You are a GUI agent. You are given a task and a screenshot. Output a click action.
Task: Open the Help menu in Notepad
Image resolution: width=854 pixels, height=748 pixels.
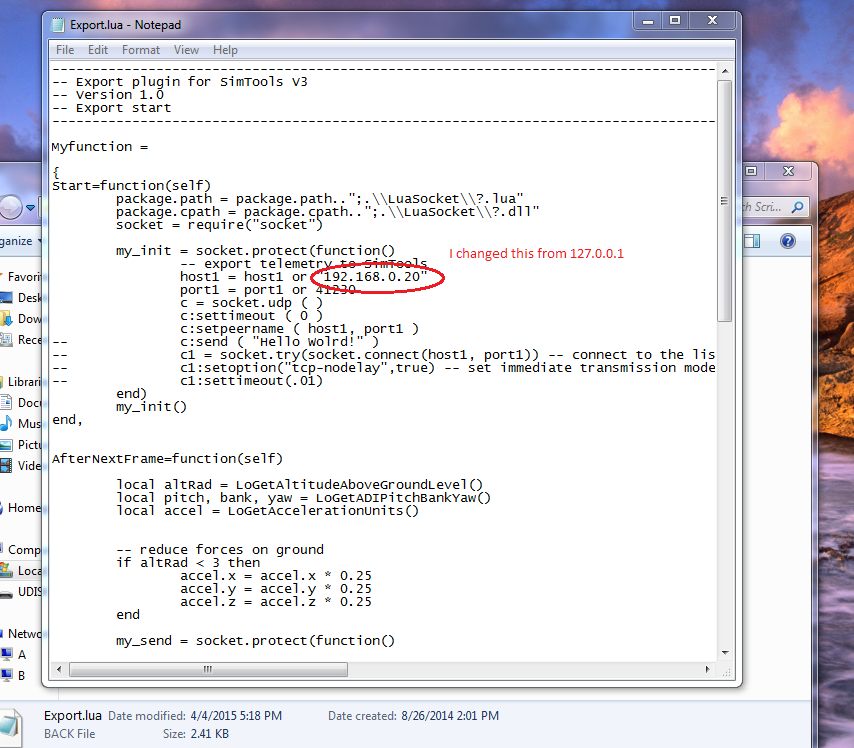point(225,50)
